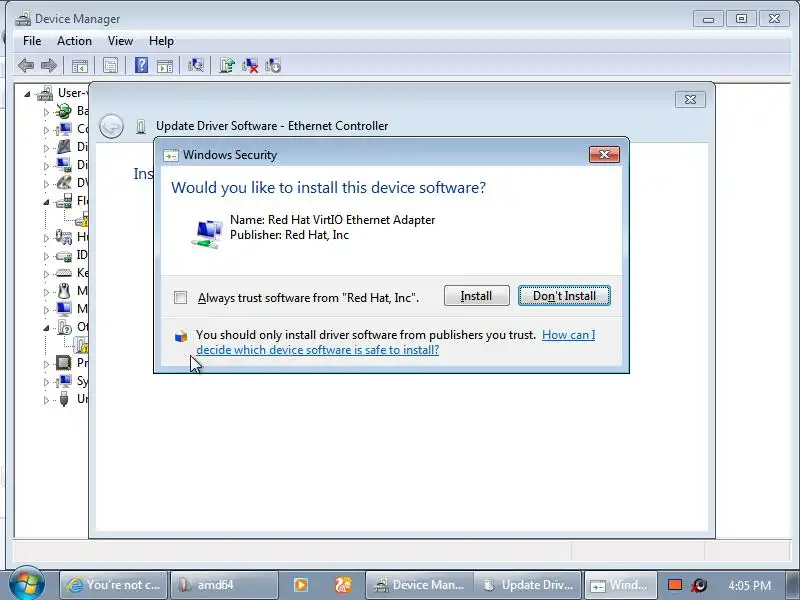Click the Forward arrow toolbar icon
Viewport: 800px width, 600px height.
coord(49,65)
